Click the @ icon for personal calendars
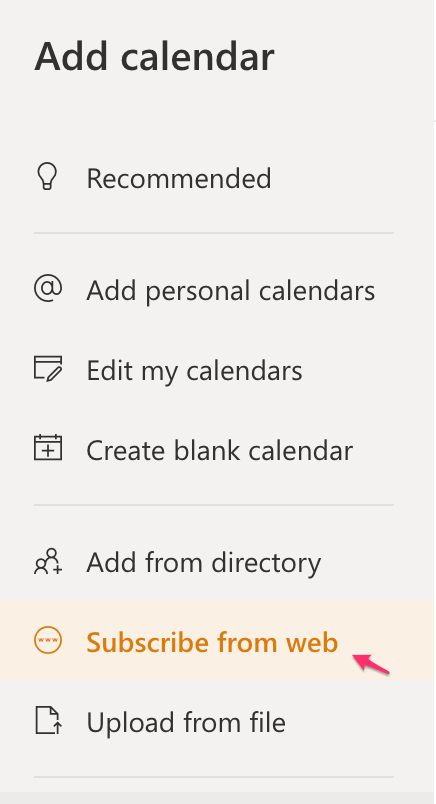The height and width of the screenshot is (804, 436). point(48,288)
